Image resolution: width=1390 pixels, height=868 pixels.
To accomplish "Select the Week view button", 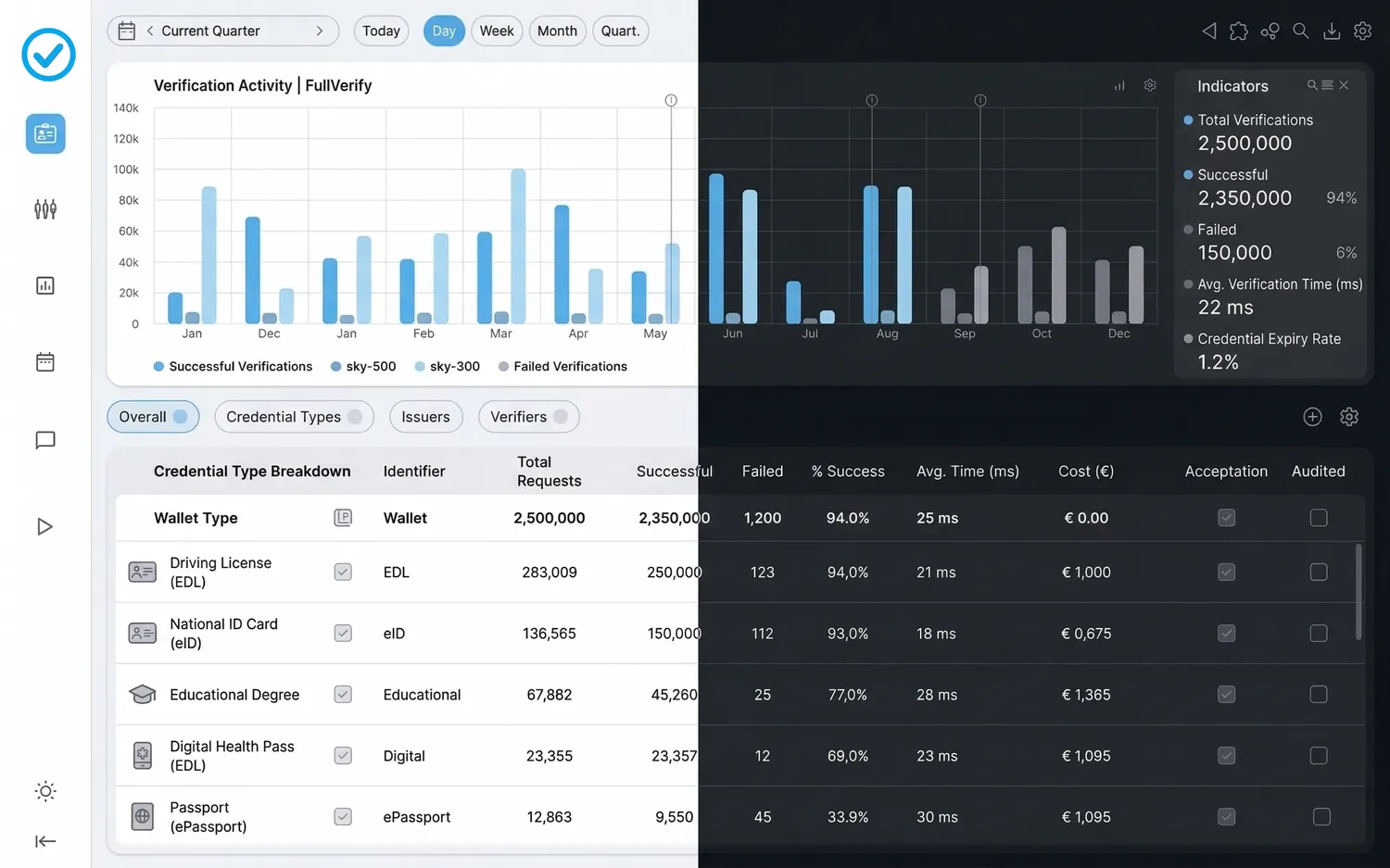I will click(497, 31).
